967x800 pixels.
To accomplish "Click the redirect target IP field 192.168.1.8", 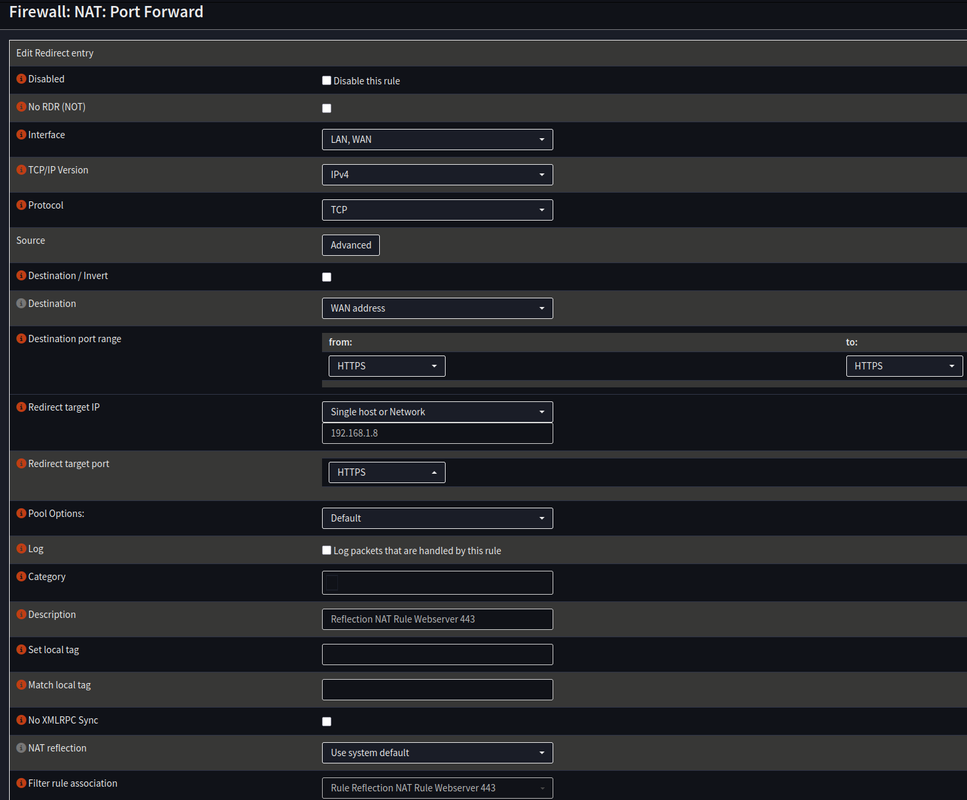I will [x=437, y=433].
